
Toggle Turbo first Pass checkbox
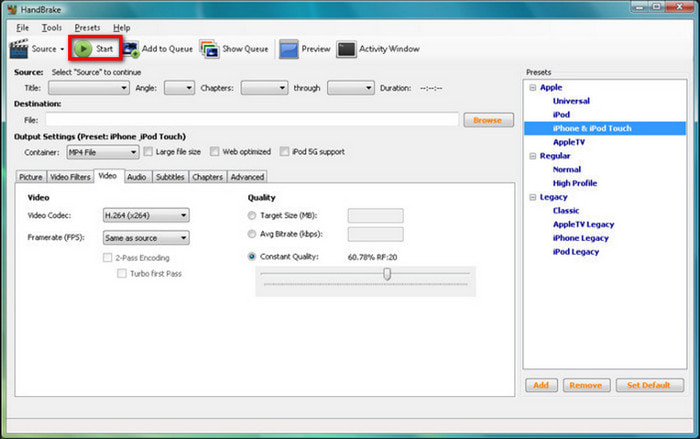point(122,273)
